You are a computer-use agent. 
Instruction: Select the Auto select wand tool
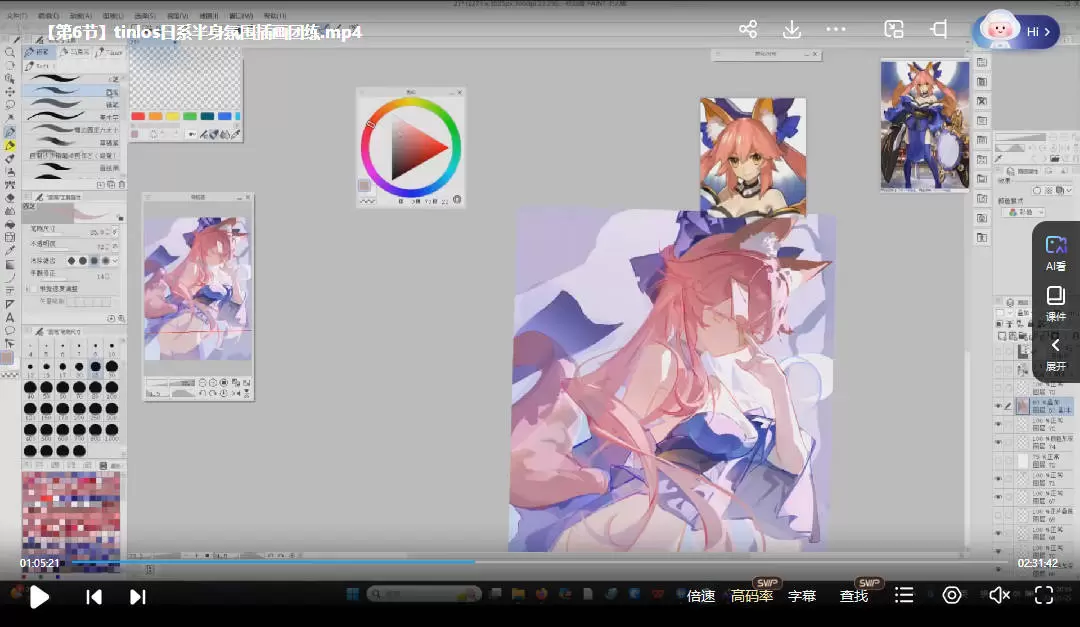point(10,118)
